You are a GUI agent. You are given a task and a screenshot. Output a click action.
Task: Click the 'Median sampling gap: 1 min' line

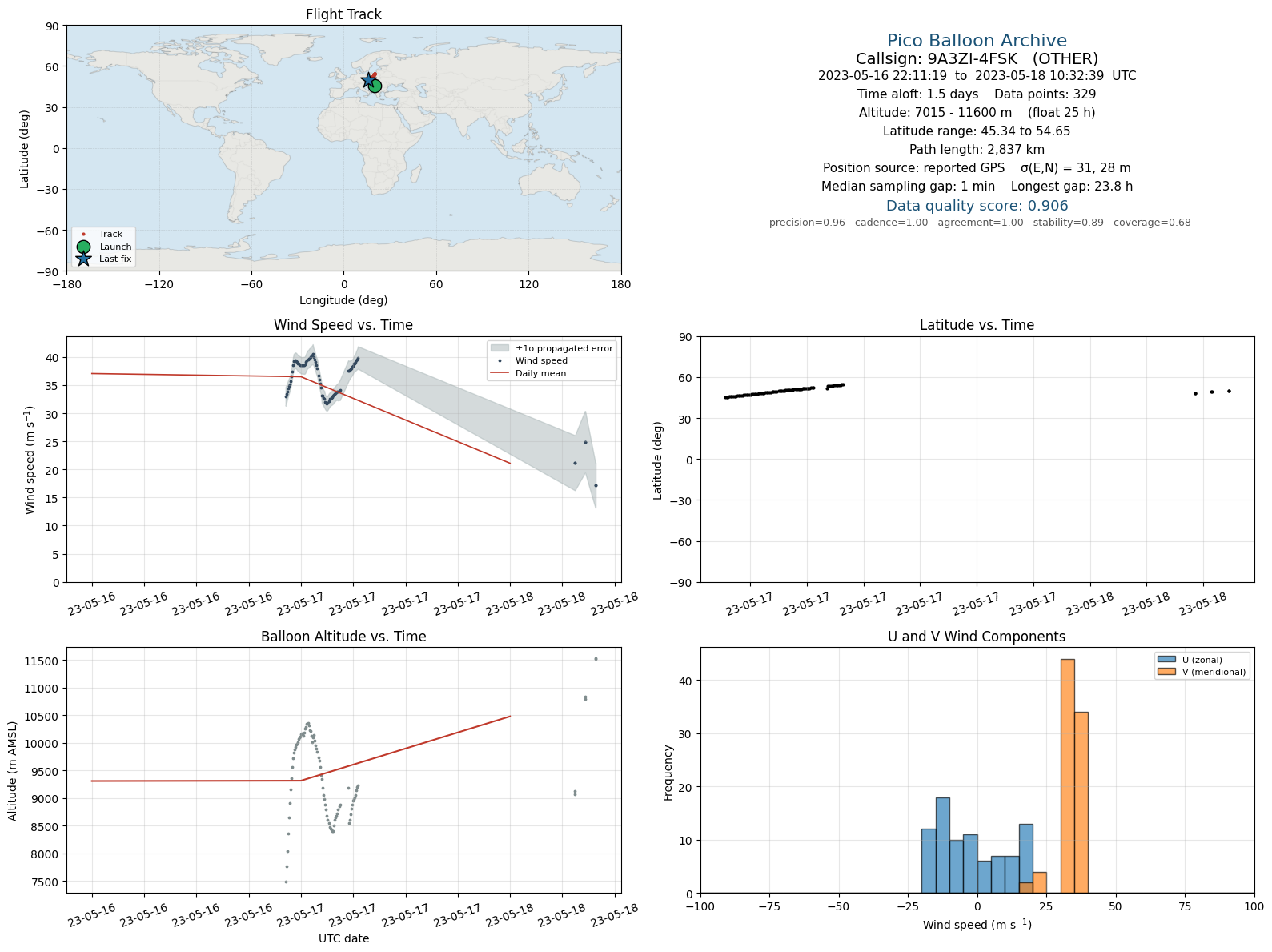(977, 187)
